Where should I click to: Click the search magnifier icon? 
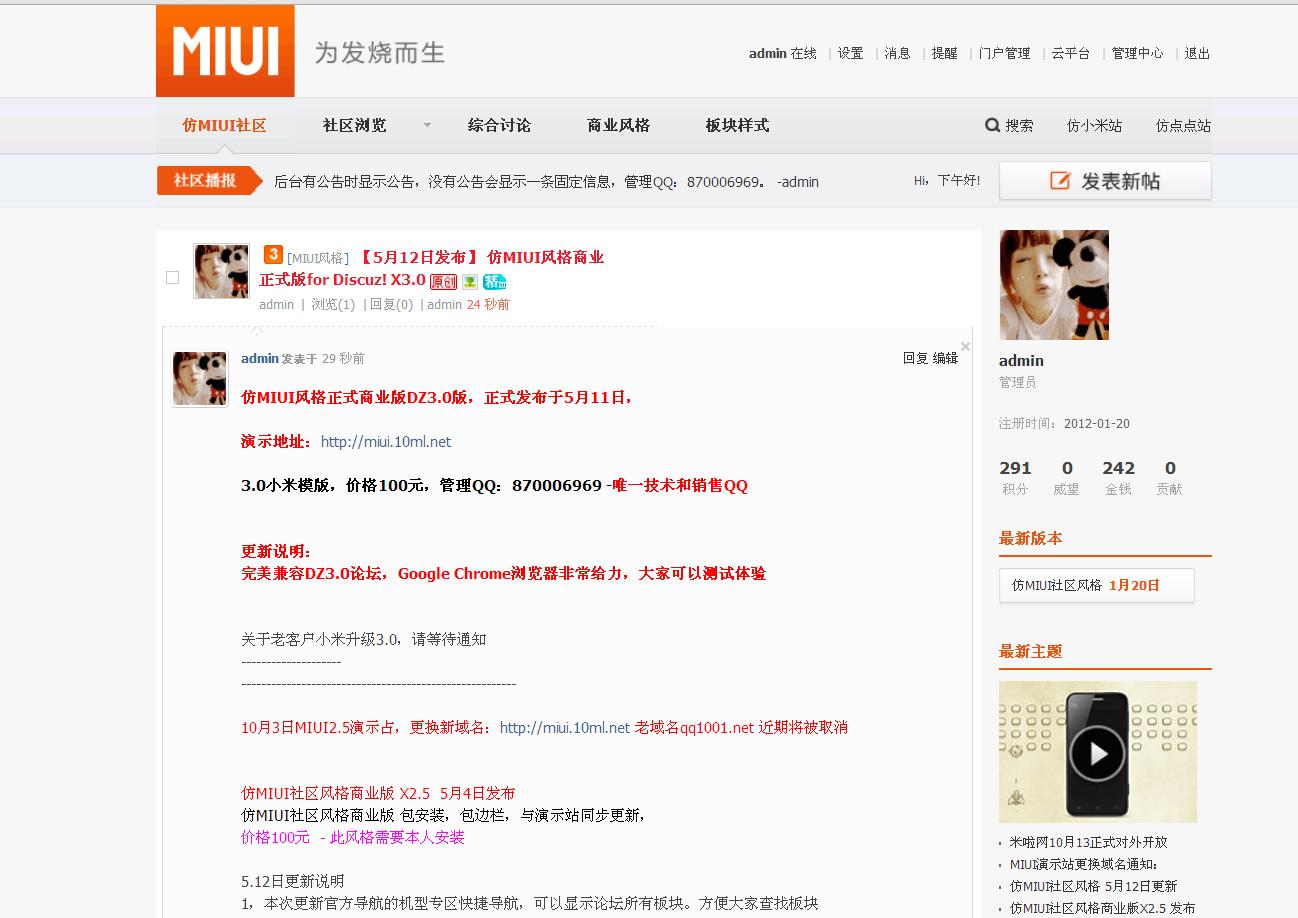click(993, 125)
